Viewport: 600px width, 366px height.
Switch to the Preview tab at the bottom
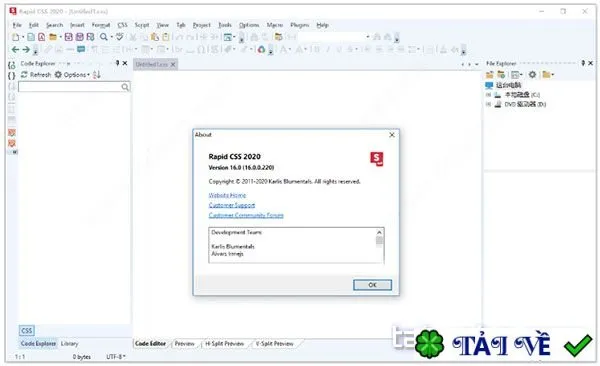pyautogui.click(x=184, y=344)
